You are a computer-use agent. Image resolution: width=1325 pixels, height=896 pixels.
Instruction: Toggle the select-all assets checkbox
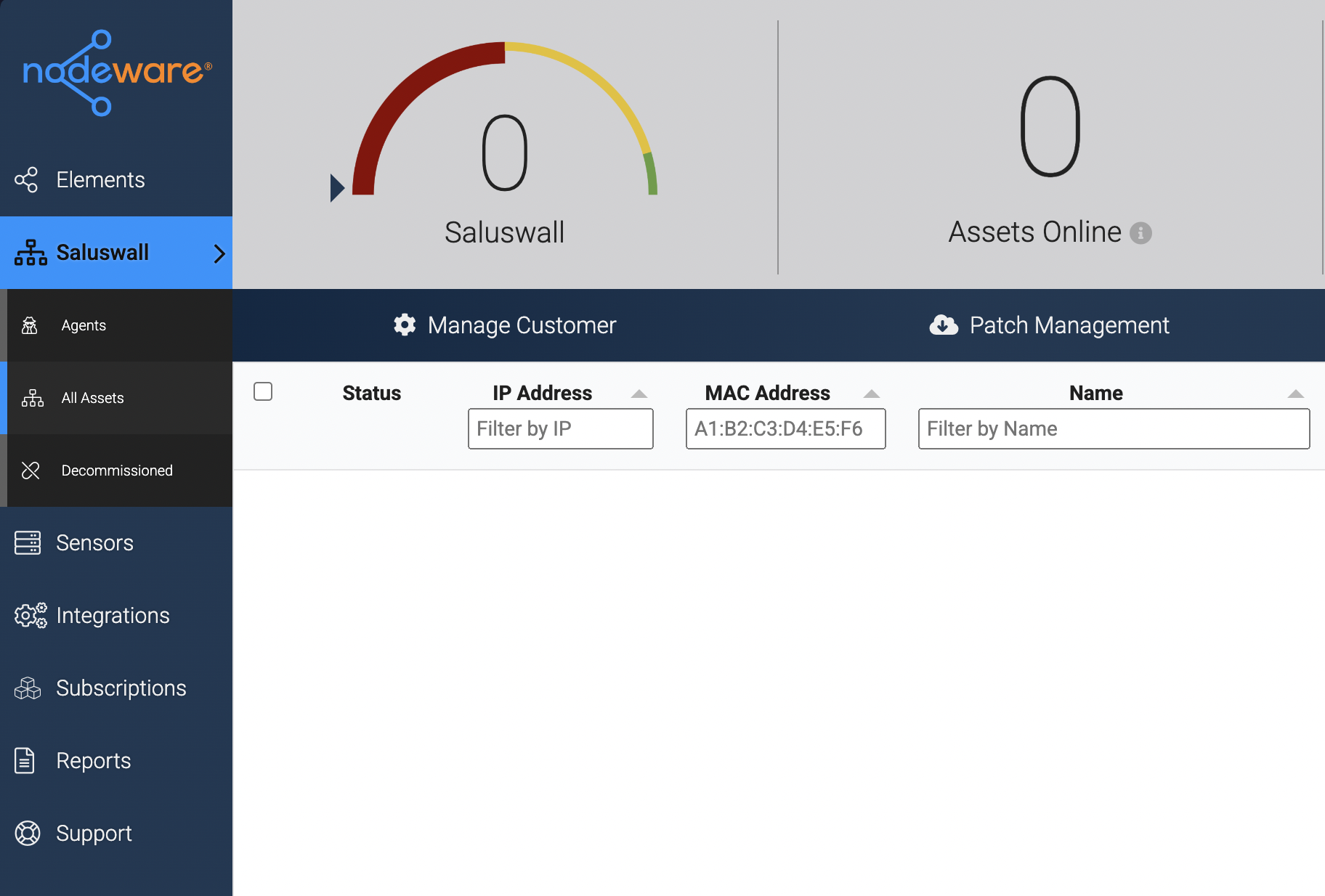click(263, 391)
